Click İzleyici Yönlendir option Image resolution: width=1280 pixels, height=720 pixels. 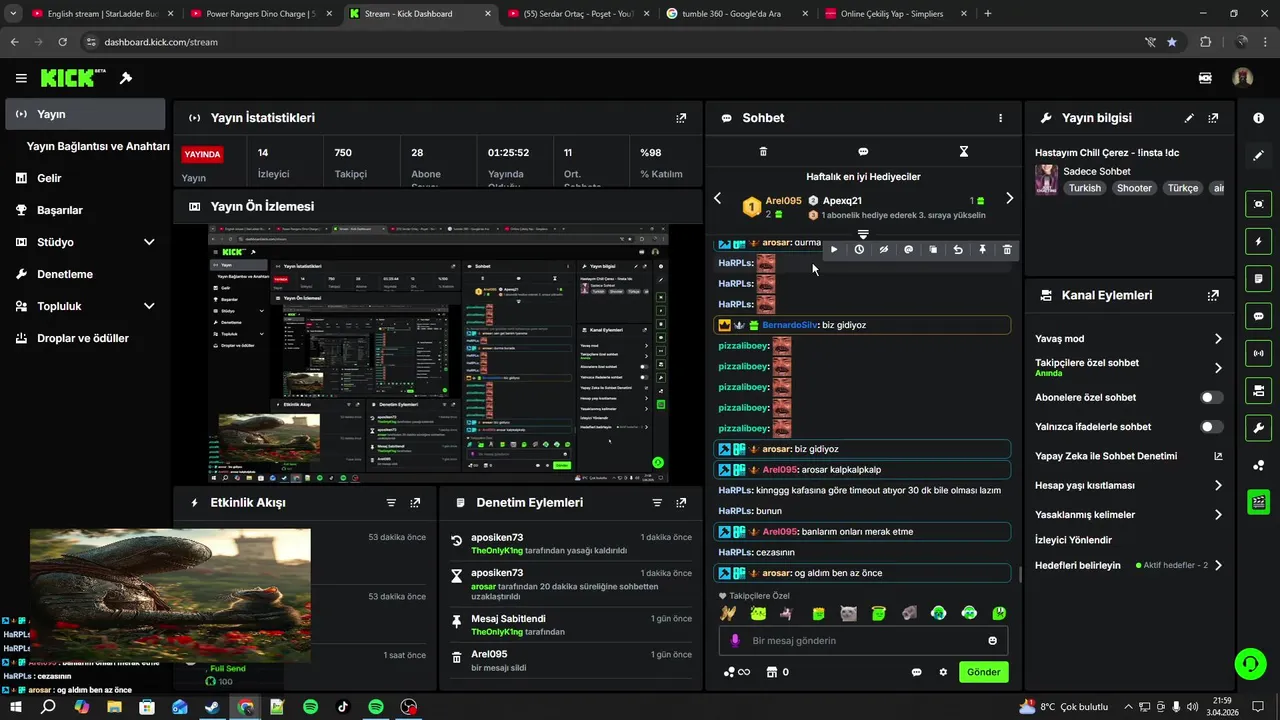click(x=1073, y=540)
